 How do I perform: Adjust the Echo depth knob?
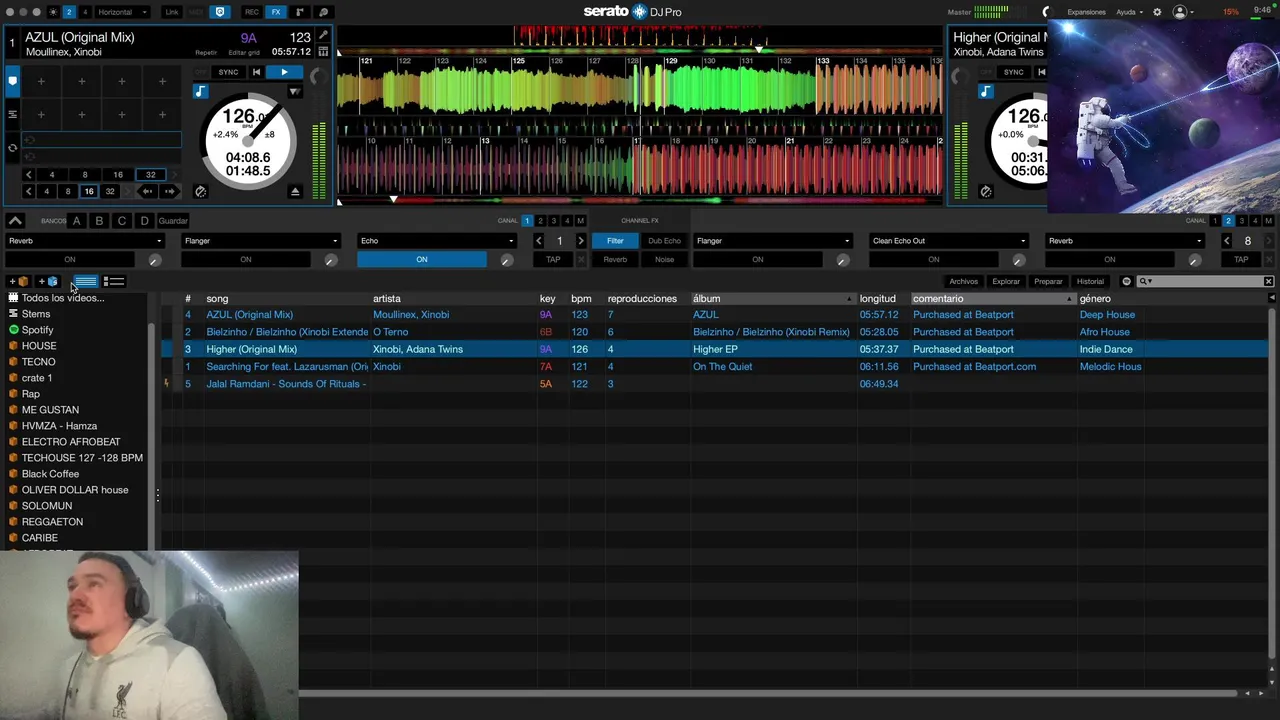pos(507,260)
